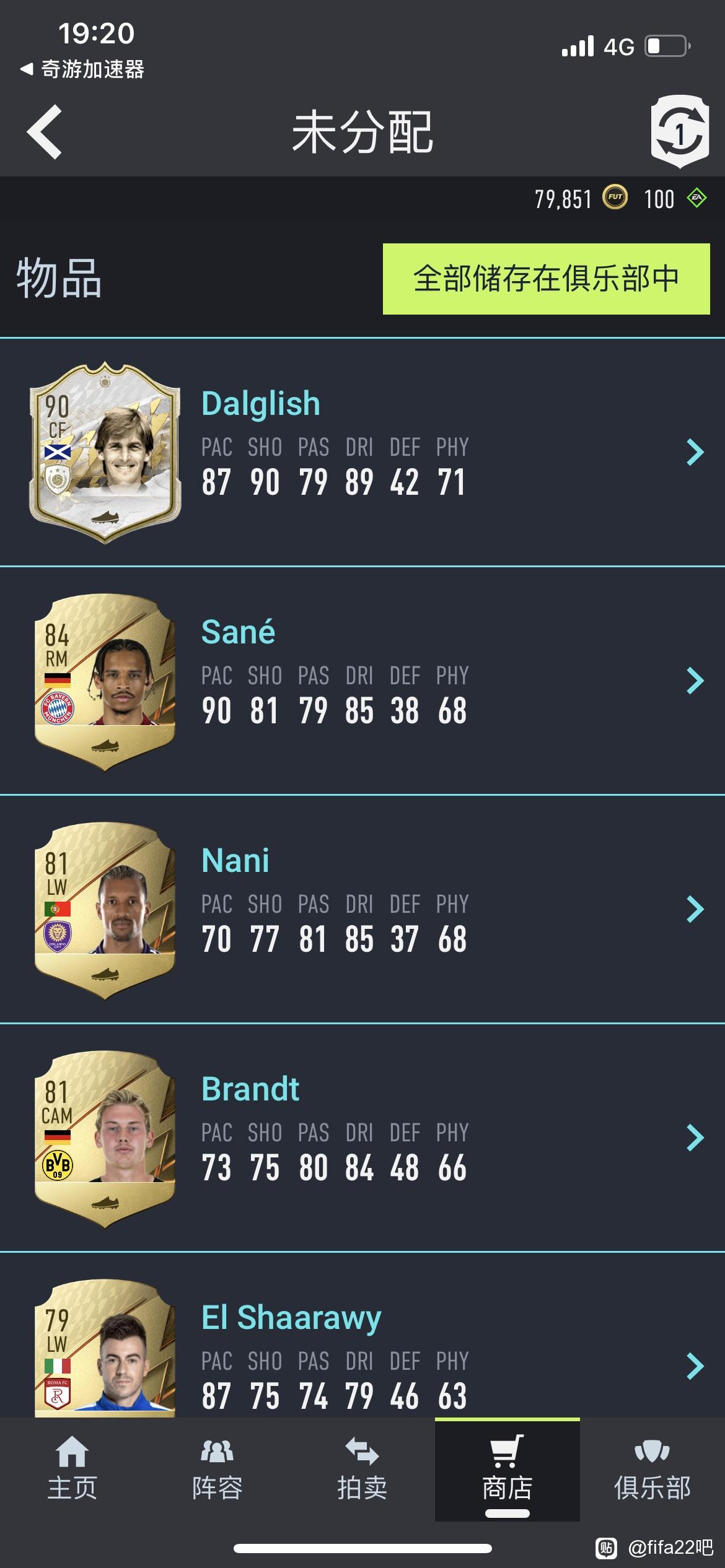Open the home tab house icon

pyautogui.click(x=72, y=1451)
